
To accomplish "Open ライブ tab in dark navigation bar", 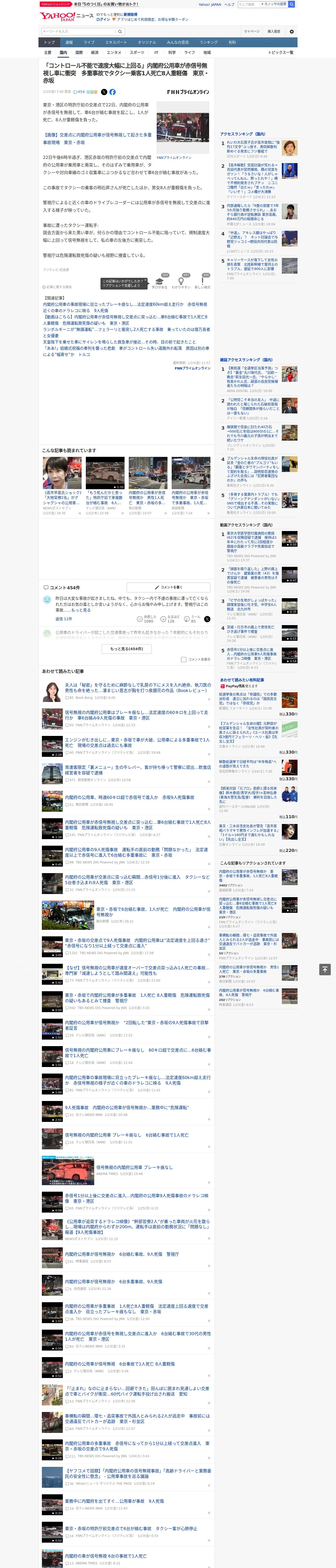I will [89, 42].
